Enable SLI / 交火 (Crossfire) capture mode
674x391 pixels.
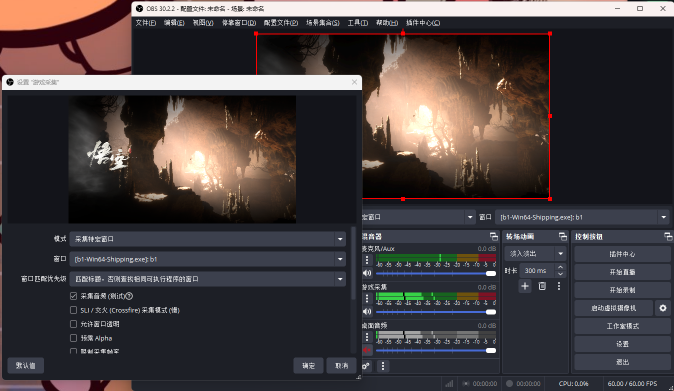click(x=74, y=310)
